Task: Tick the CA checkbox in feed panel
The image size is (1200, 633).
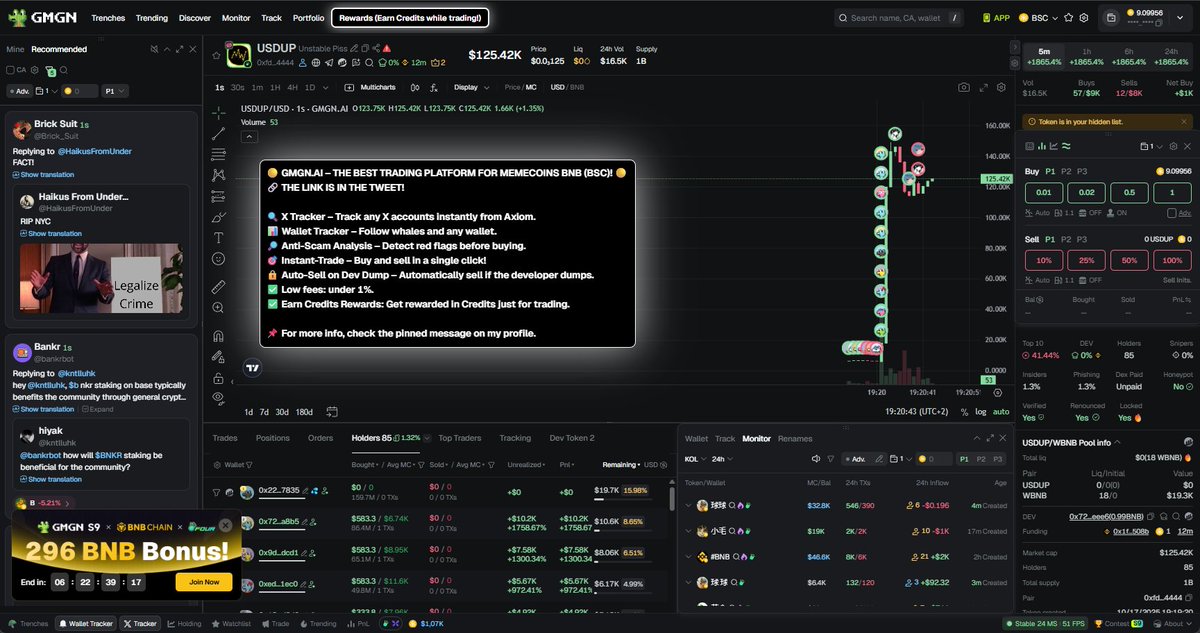Action: [11, 70]
